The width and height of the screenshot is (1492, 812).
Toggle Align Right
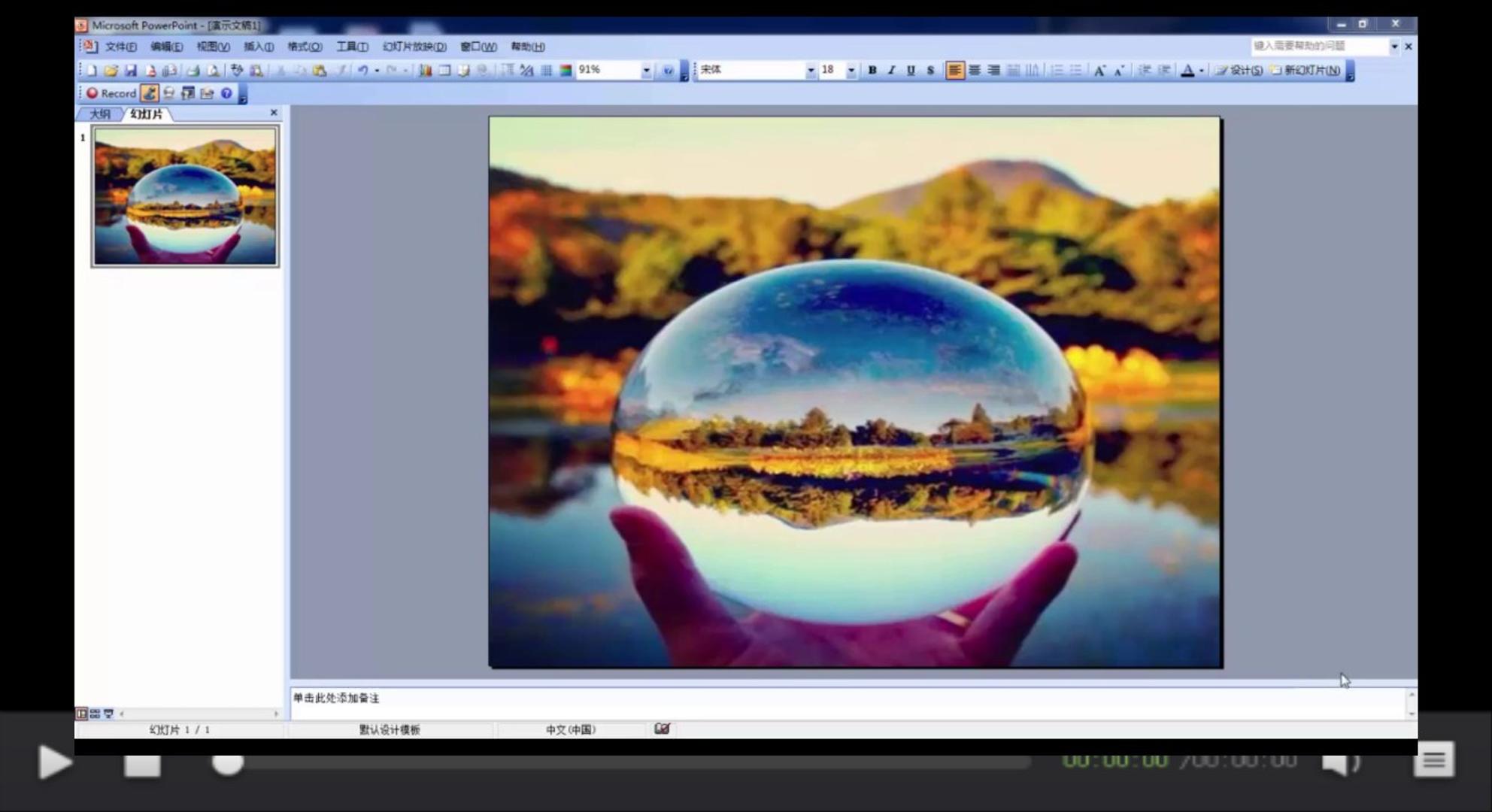point(993,70)
